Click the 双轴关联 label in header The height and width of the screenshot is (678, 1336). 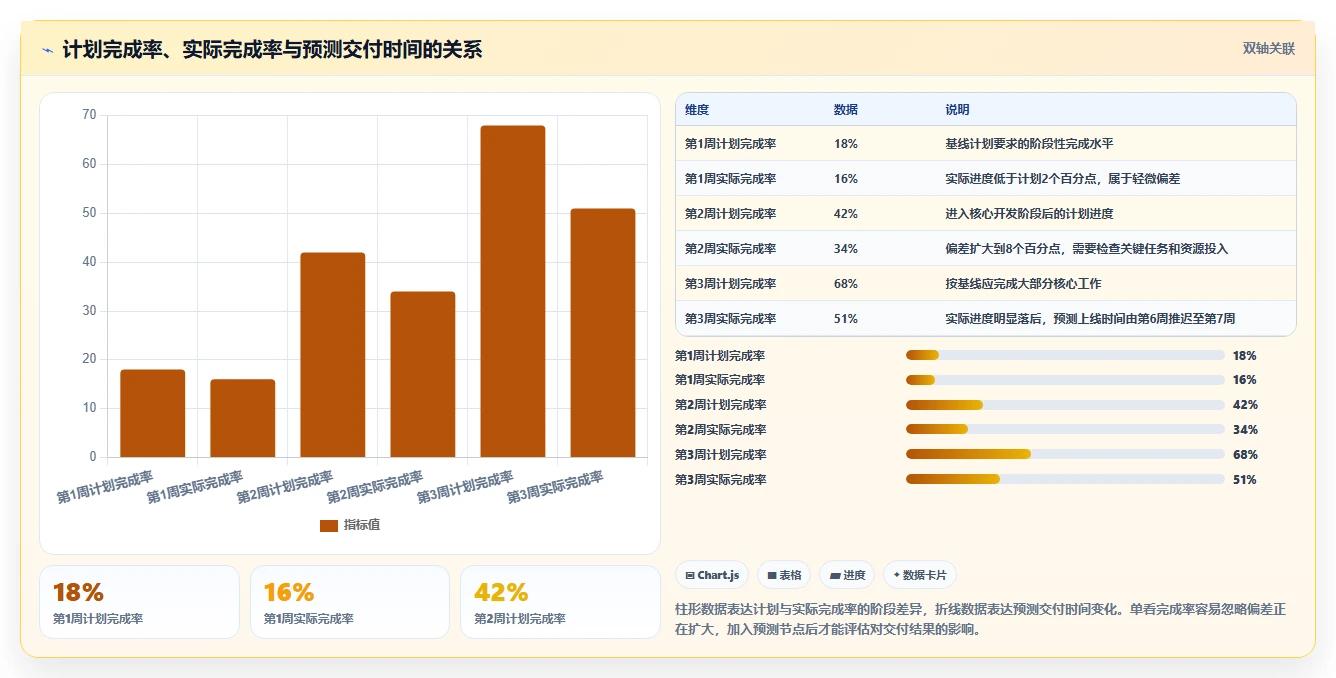(x=1269, y=48)
